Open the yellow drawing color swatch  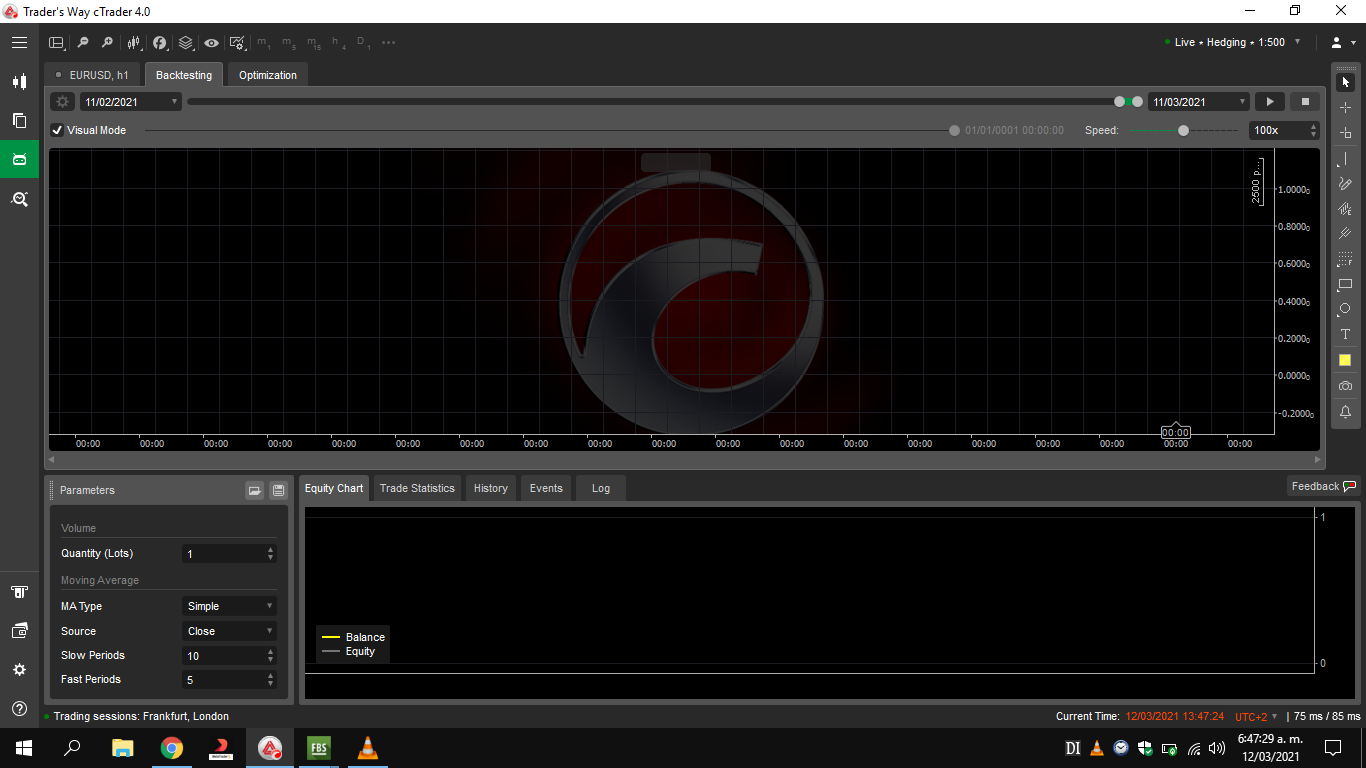pyautogui.click(x=1345, y=360)
